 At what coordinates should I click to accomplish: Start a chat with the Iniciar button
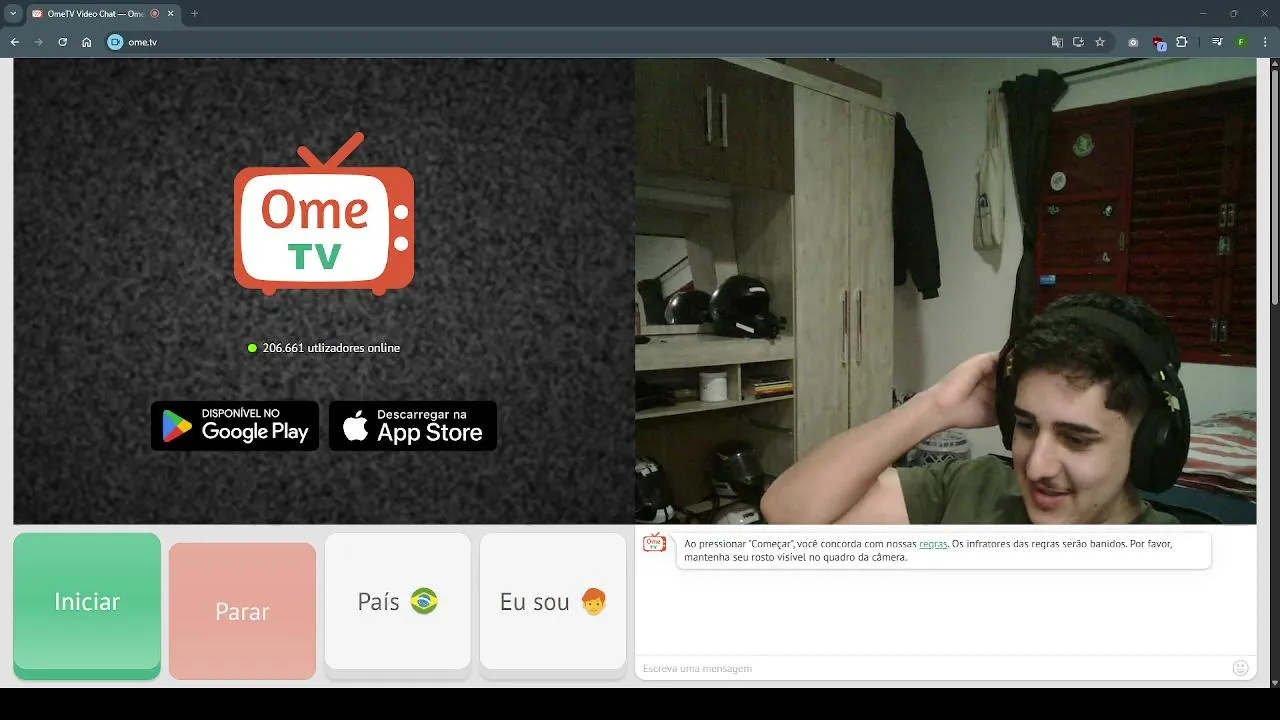tap(87, 605)
